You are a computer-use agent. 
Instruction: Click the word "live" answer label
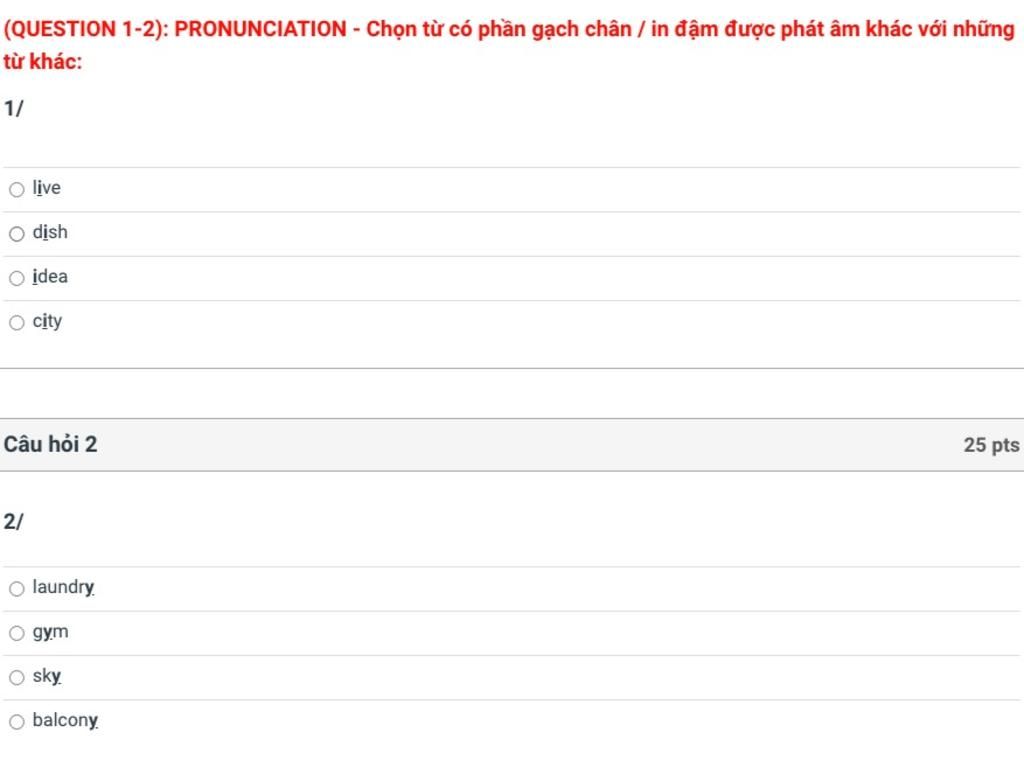click(x=46, y=188)
